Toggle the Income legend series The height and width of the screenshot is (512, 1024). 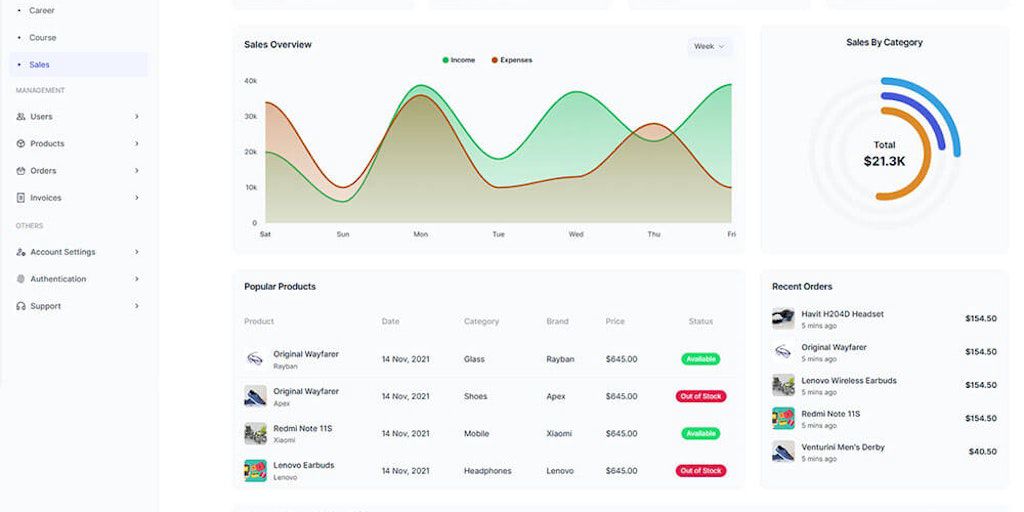(459, 60)
